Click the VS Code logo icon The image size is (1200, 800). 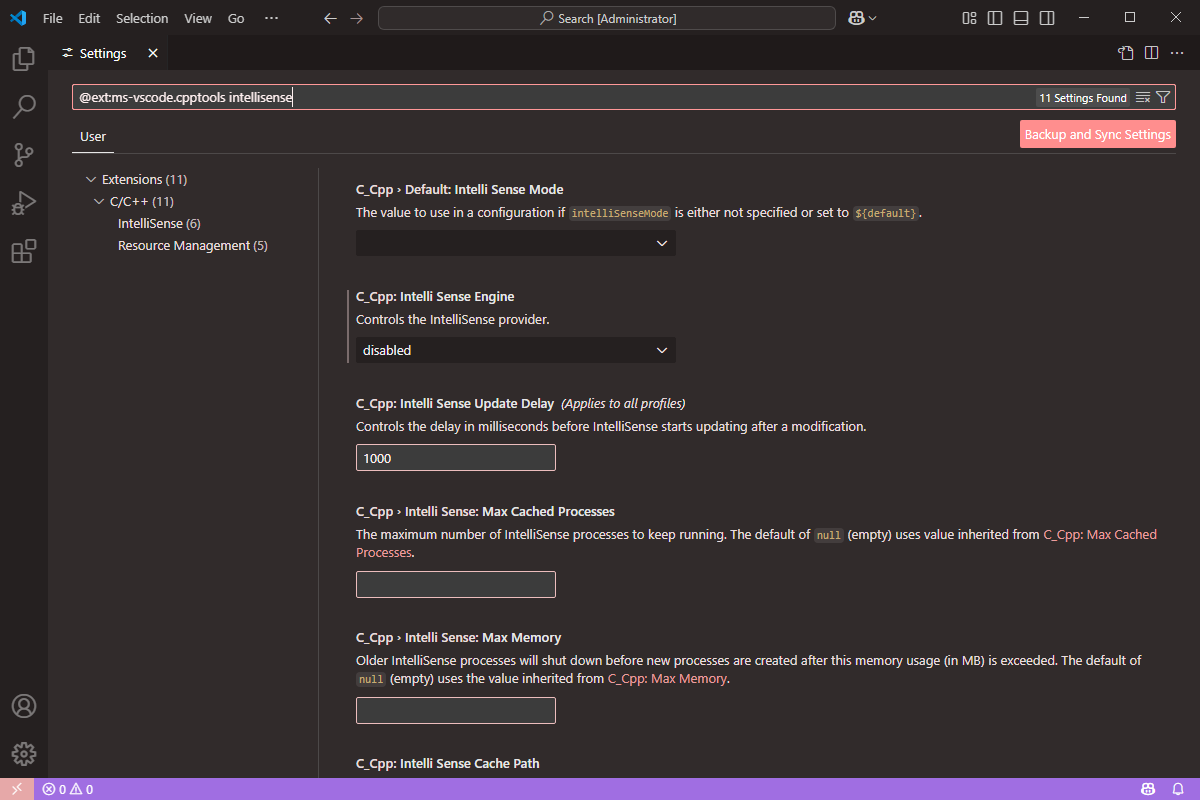coord(18,18)
